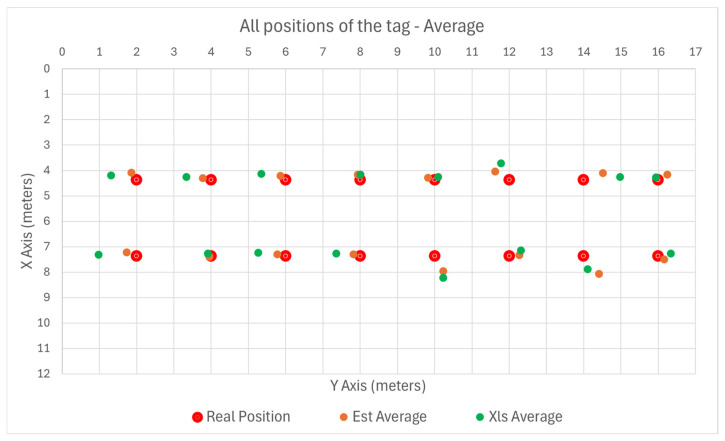Select the Real Position legend entry

(x=241, y=417)
